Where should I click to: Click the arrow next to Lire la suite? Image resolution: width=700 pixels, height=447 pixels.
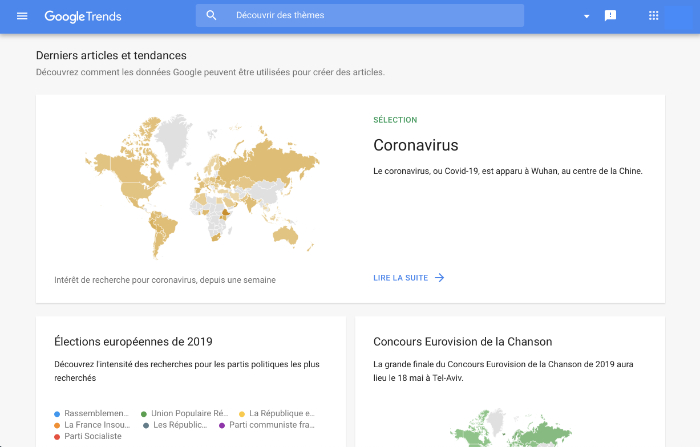coord(439,278)
